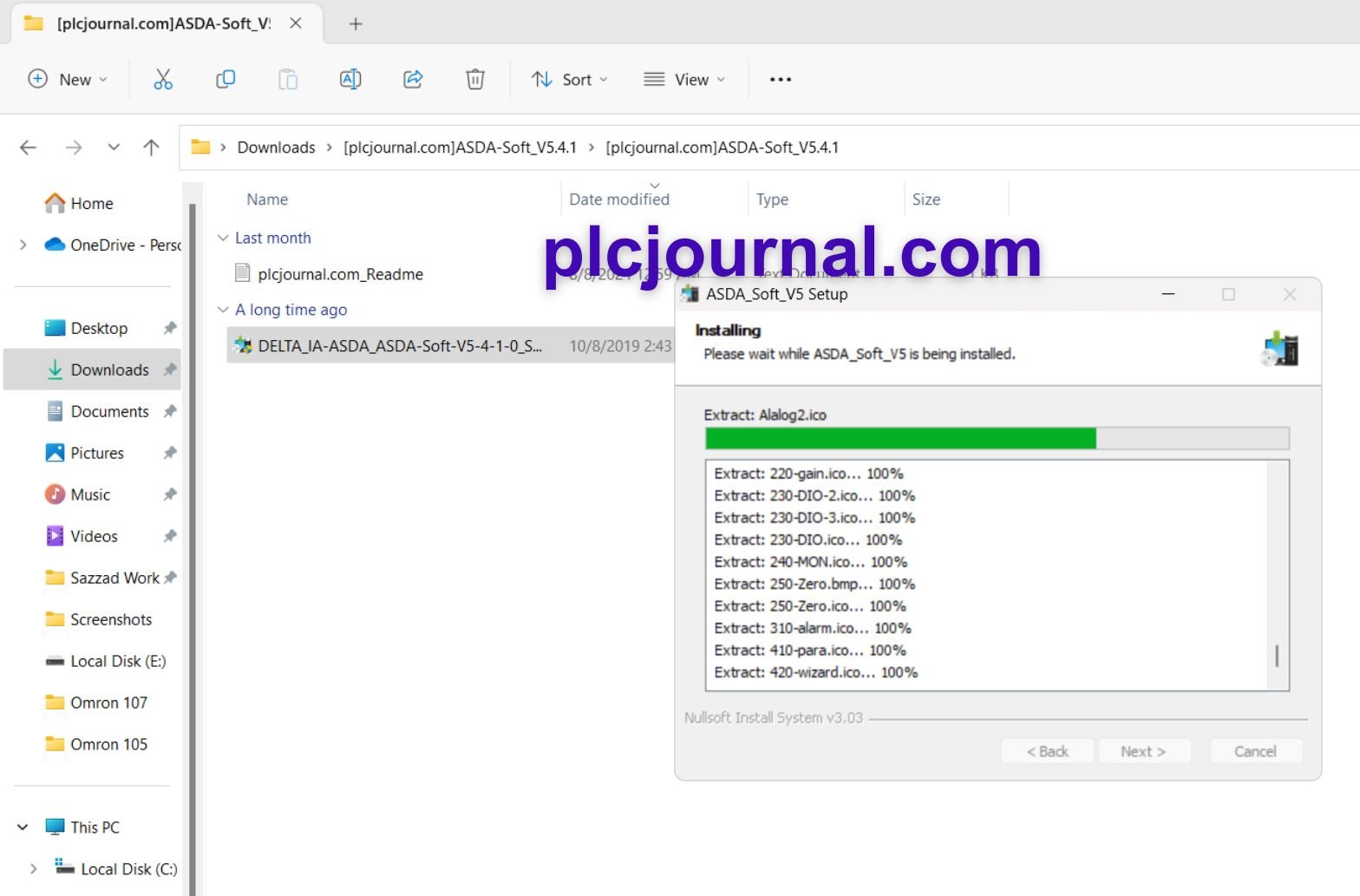
Task: Select OneDrive - Personal in sidebar
Action: [113, 245]
